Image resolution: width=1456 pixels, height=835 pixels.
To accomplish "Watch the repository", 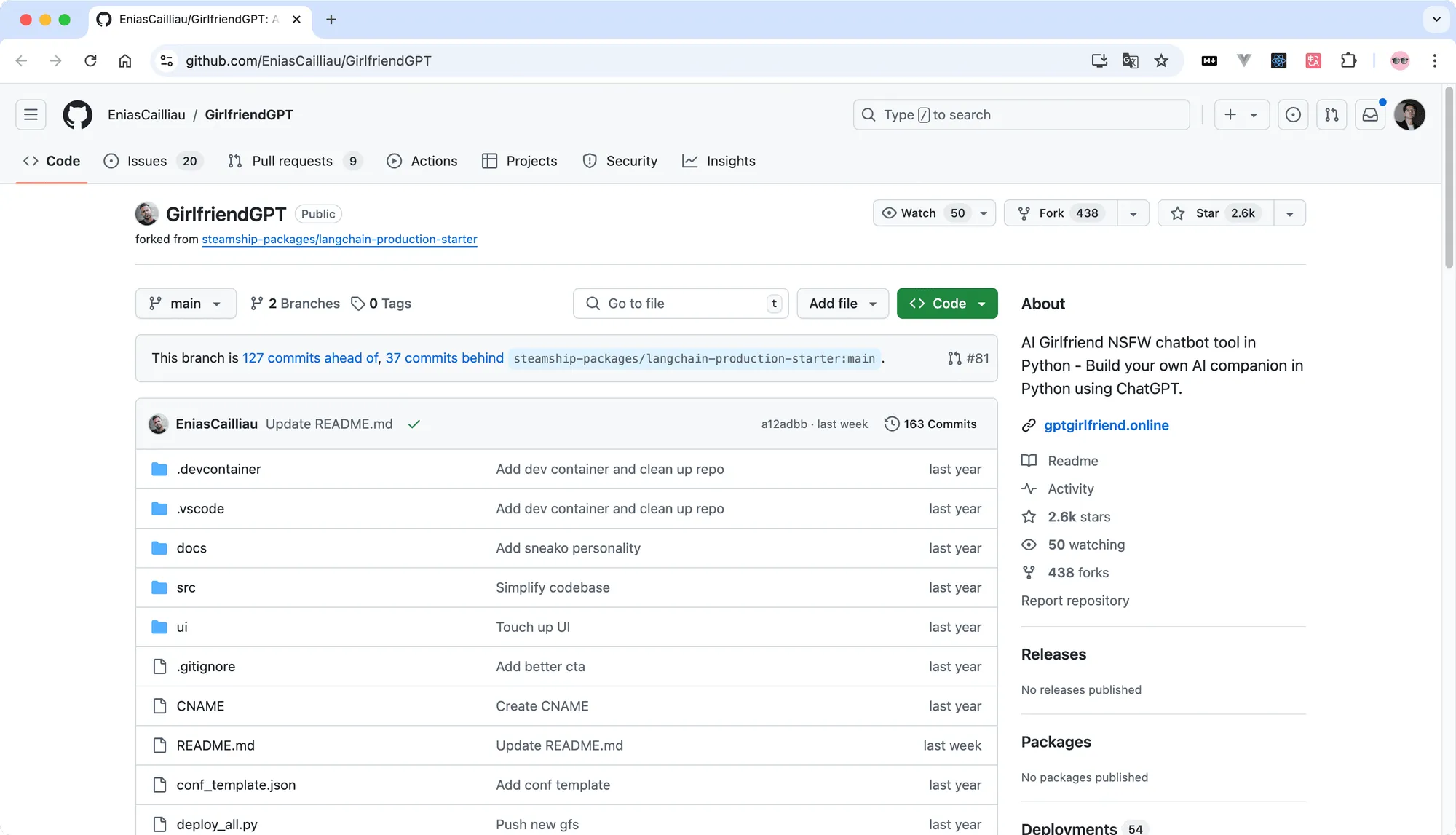I will click(x=919, y=213).
